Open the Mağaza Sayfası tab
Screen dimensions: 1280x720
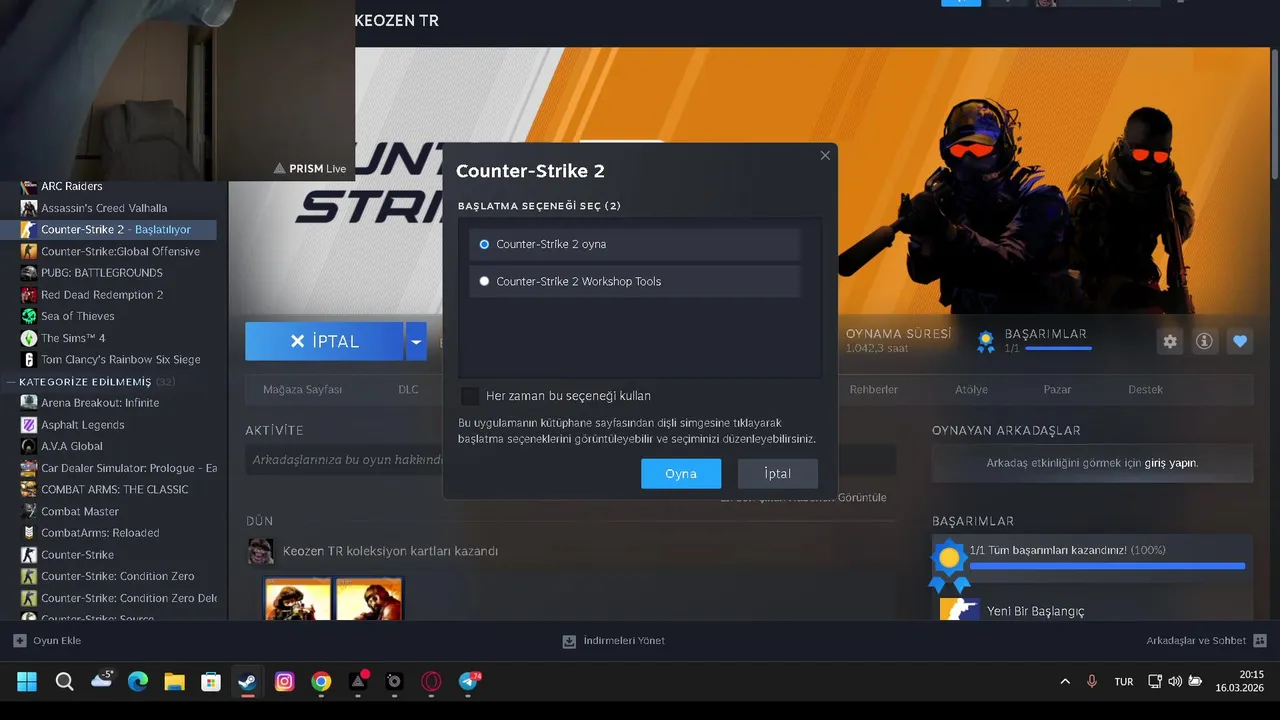[x=302, y=389]
